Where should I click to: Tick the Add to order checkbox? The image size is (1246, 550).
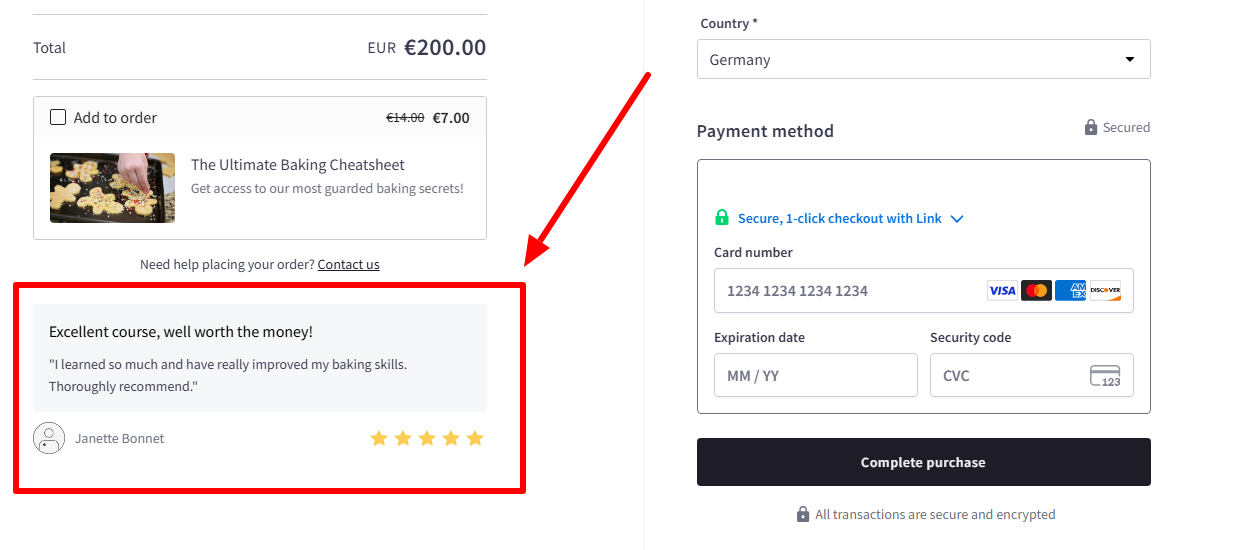click(58, 117)
